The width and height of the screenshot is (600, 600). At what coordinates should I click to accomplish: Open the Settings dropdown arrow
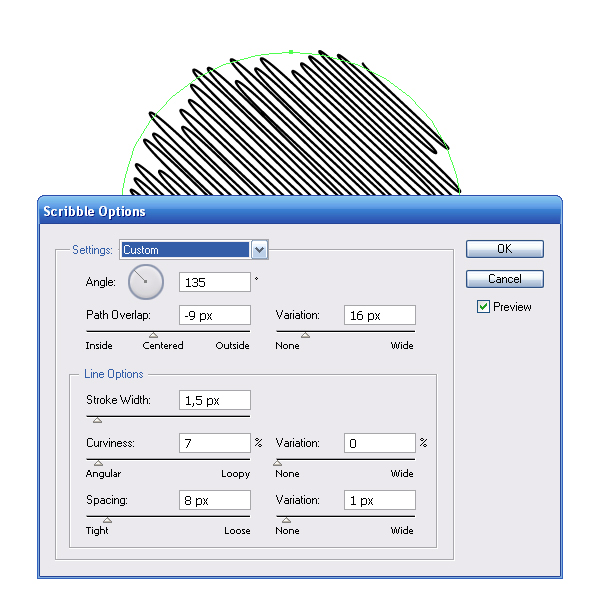(259, 250)
